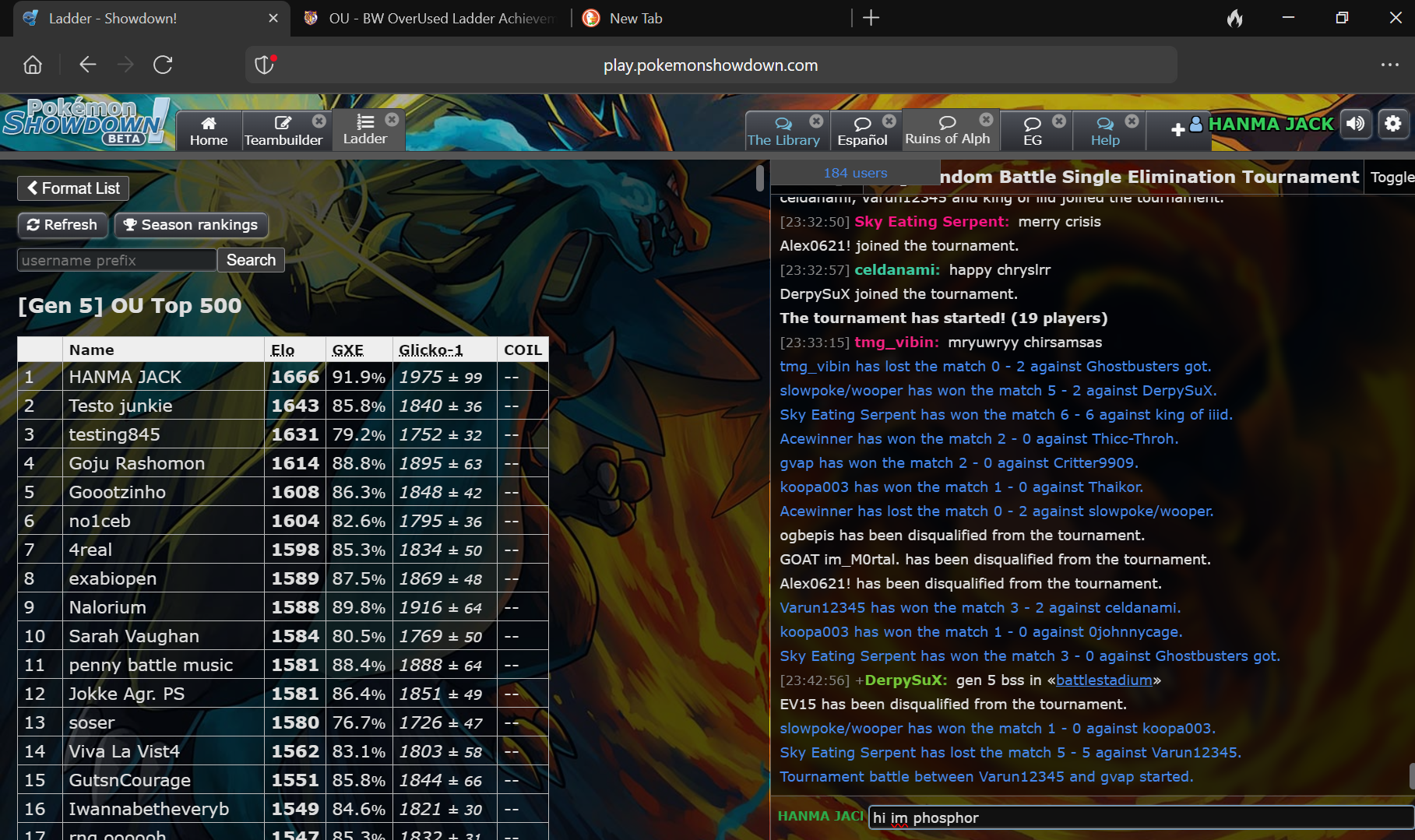Open the 184 users list

[855, 173]
